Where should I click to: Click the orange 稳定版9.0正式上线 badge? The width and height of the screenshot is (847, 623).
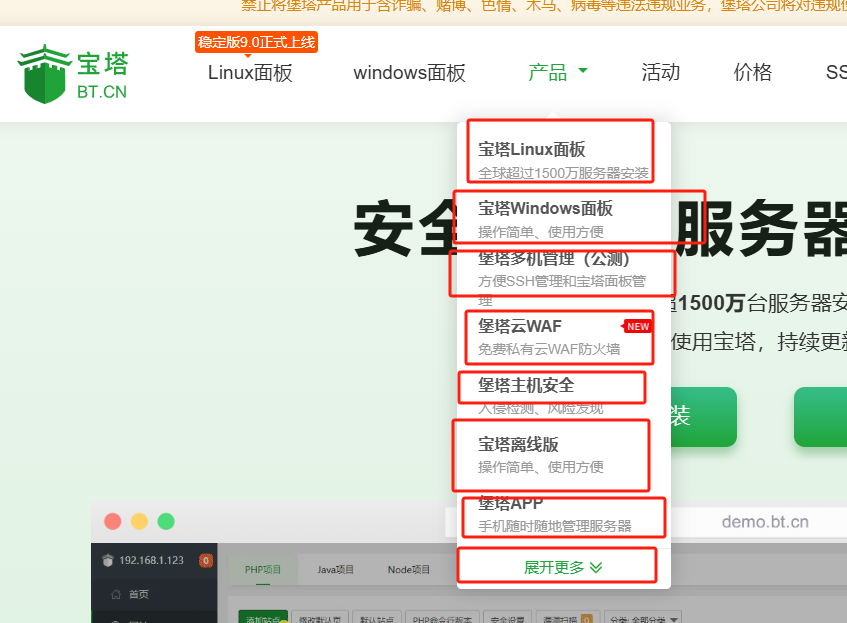point(256,42)
